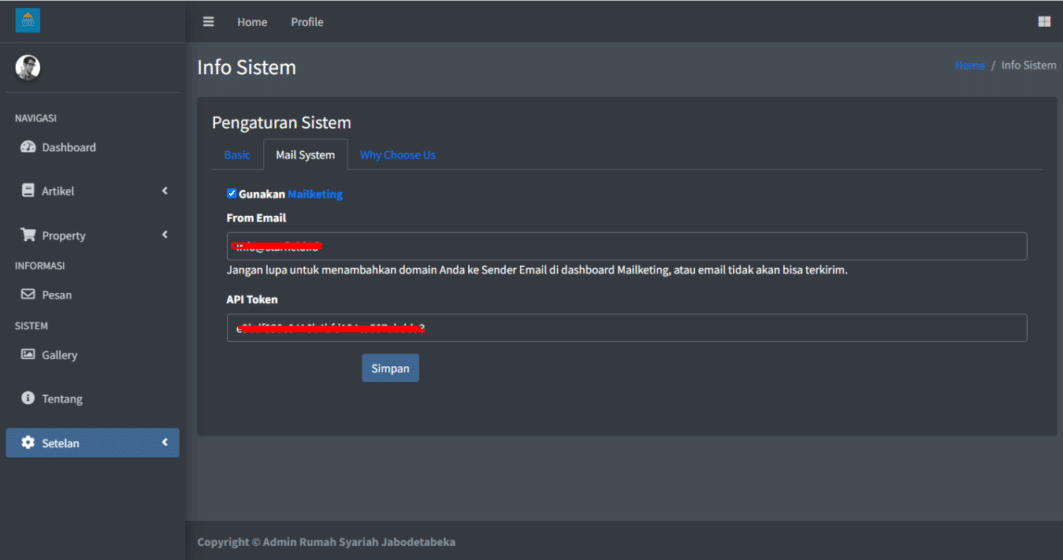
Task: Open the Dashboard gauge icon
Action: coord(28,147)
